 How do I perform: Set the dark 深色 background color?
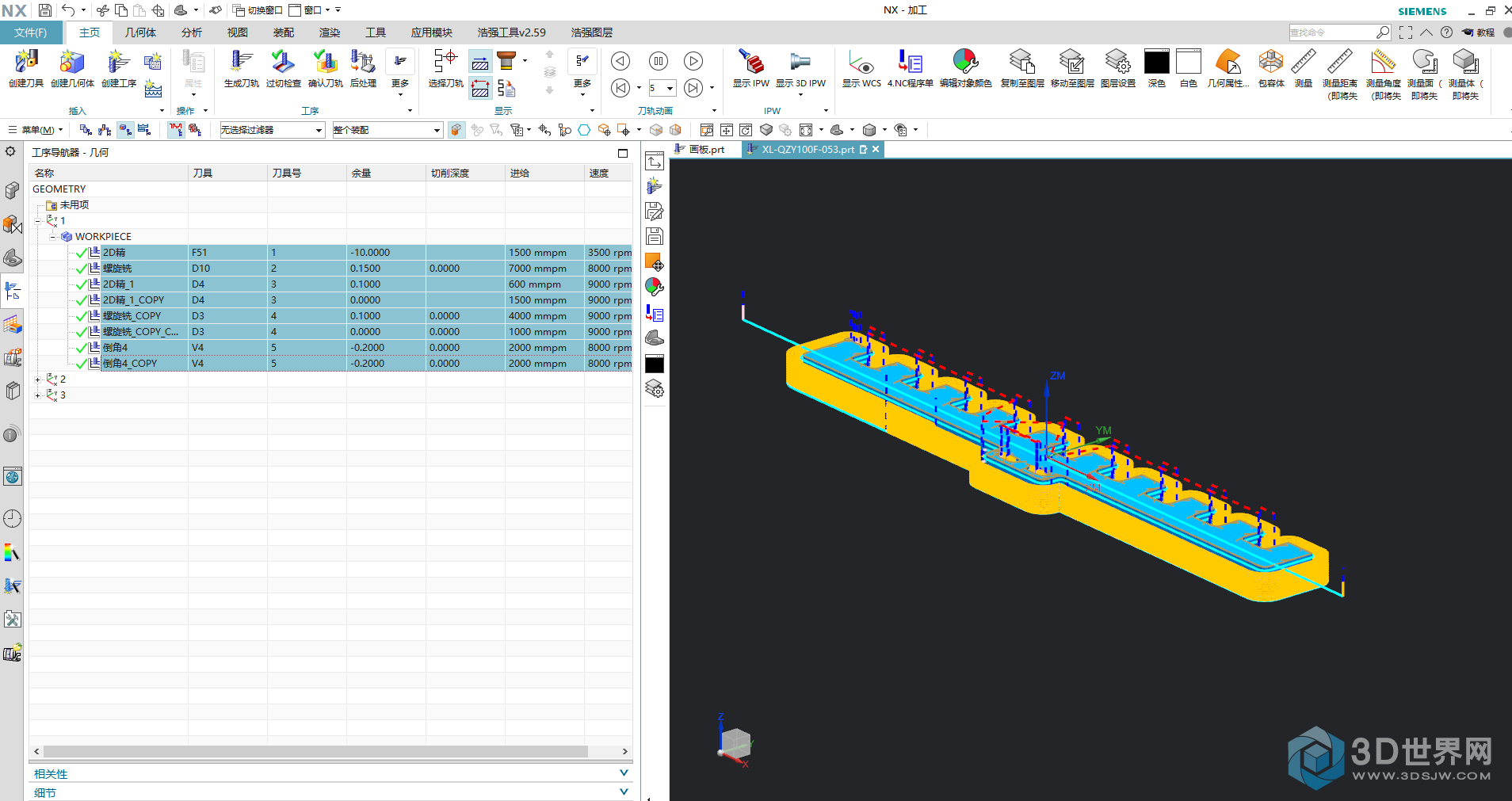1157,68
